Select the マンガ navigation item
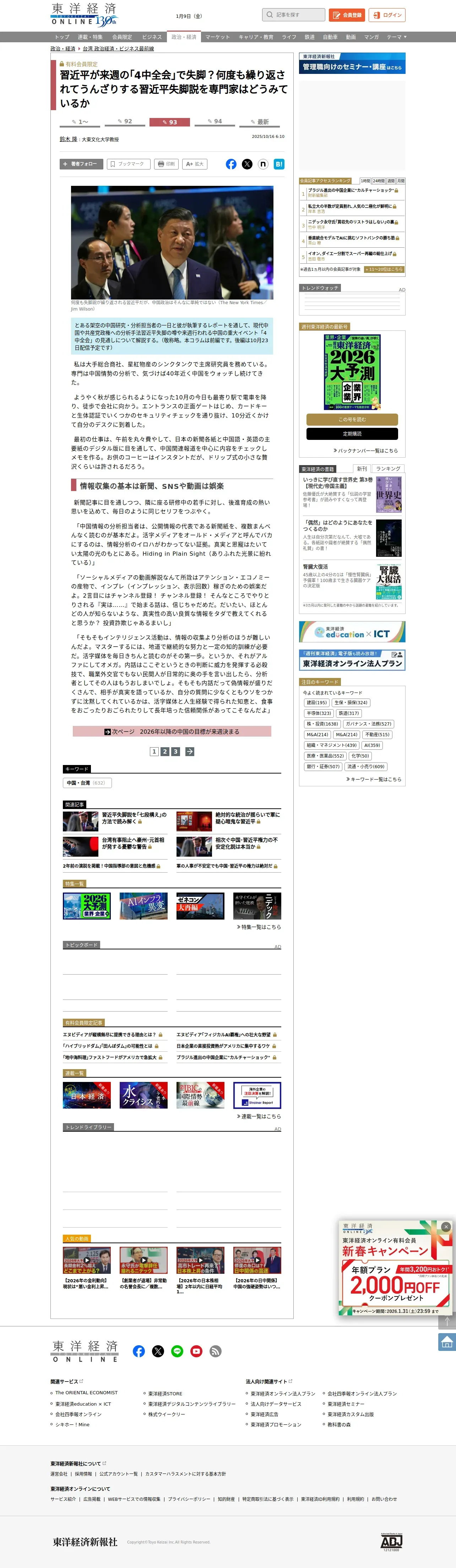The width and height of the screenshot is (456, 1568). [x=371, y=37]
